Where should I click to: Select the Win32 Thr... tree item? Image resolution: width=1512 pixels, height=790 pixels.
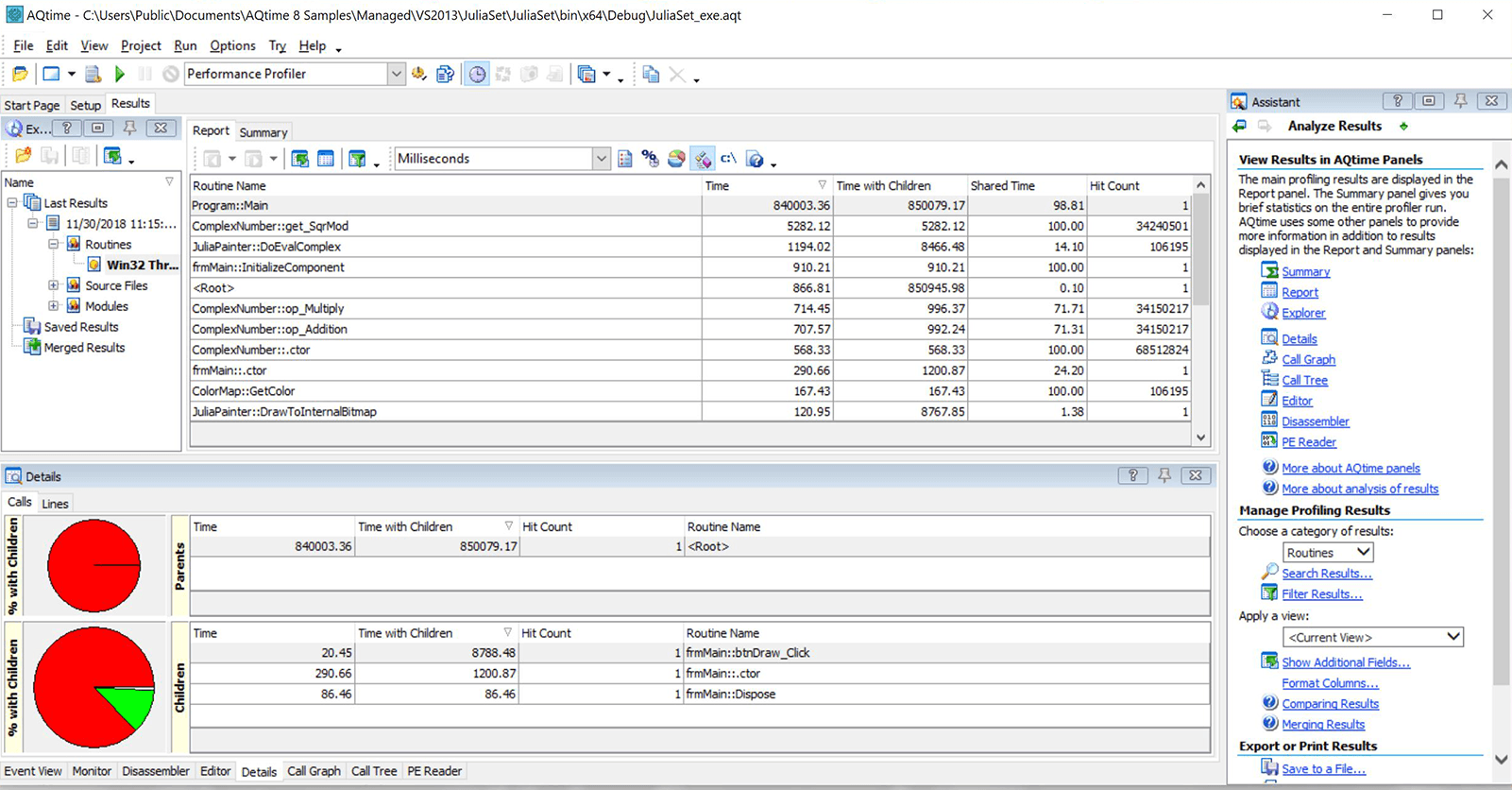coord(142,266)
